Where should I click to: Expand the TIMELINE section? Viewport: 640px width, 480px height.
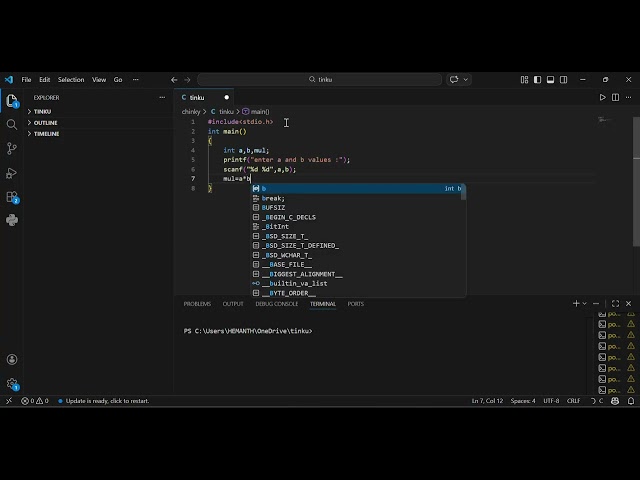click(98, 134)
